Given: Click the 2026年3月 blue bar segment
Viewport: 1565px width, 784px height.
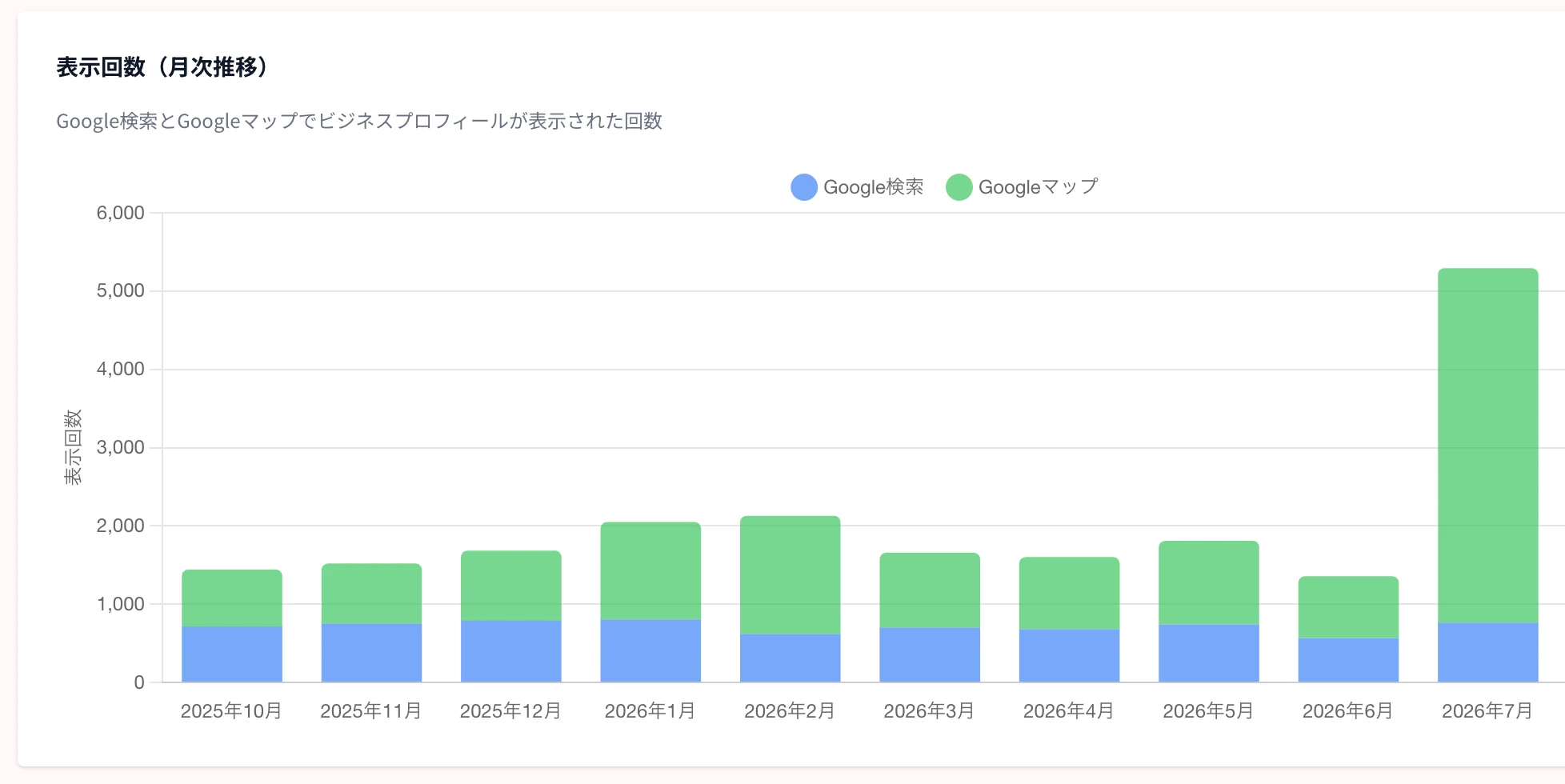Looking at the screenshot, I should pyautogui.click(x=930, y=655).
